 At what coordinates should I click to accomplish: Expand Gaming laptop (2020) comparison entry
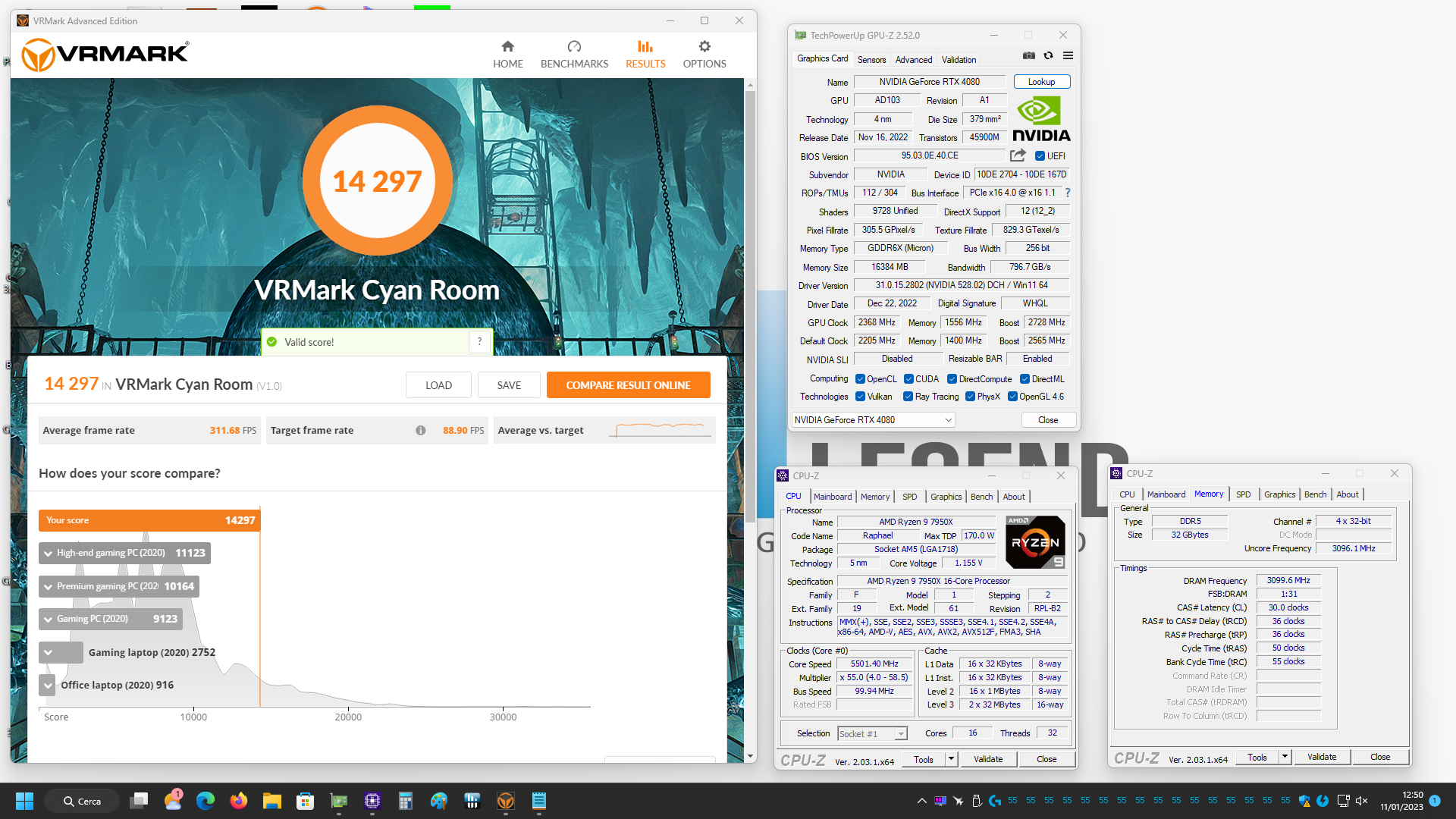point(49,652)
